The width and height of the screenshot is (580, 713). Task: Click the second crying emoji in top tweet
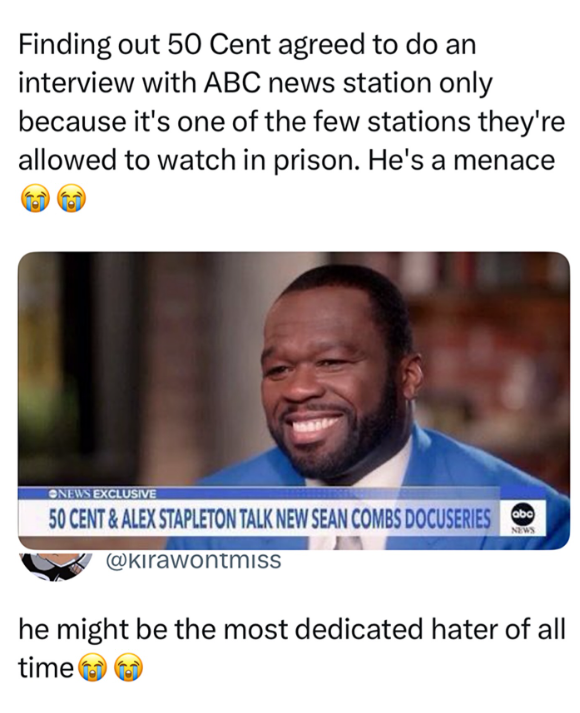(x=71, y=198)
